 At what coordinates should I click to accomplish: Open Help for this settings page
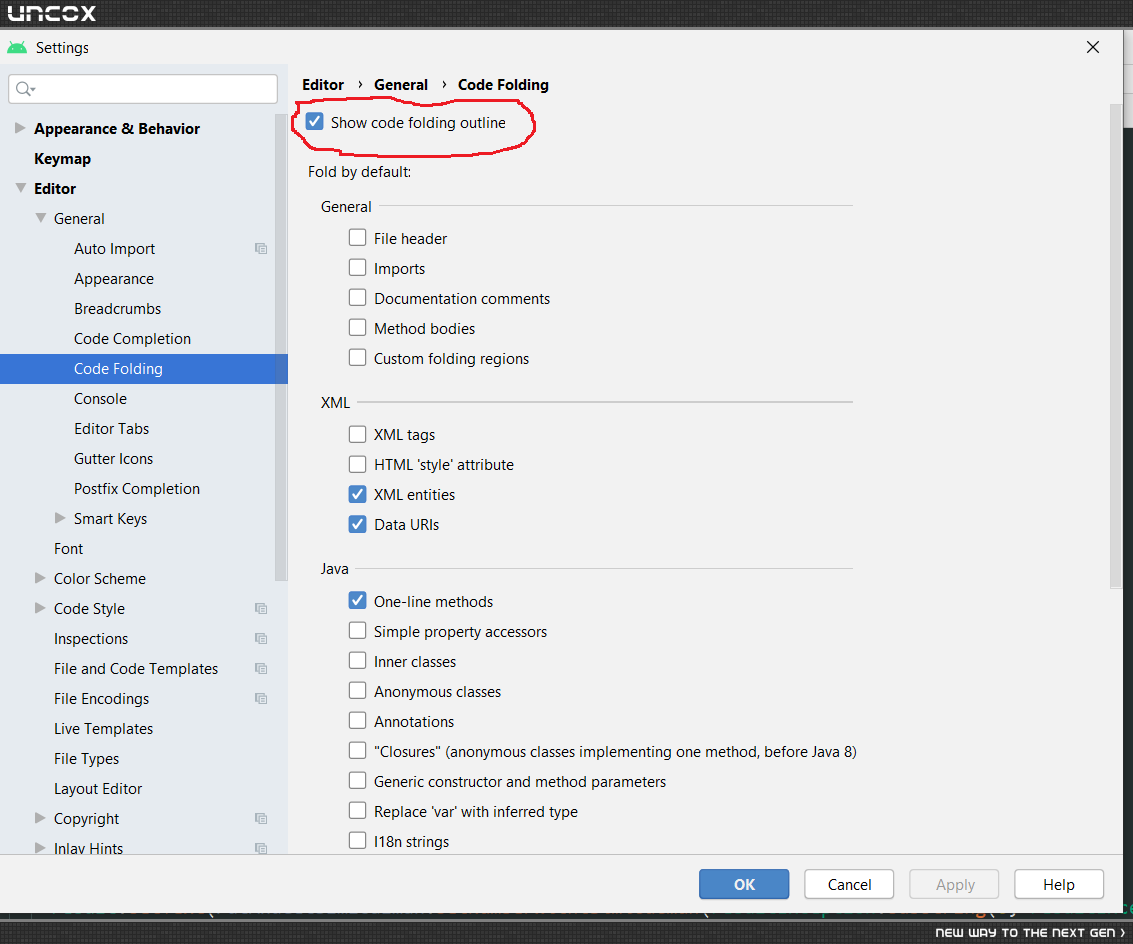pyautogui.click(x=1059, y=884)
